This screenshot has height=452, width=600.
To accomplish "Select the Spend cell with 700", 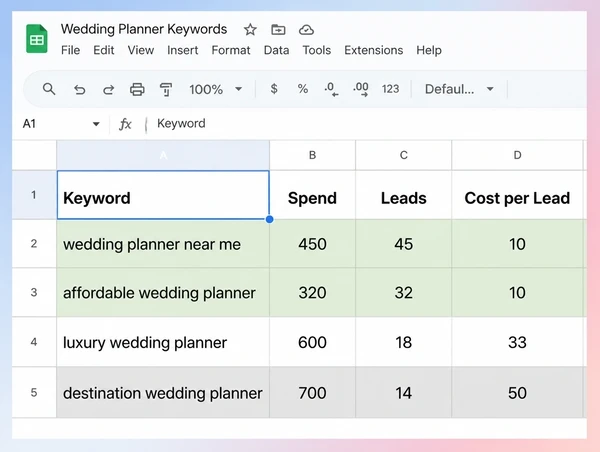I will tap(312, 392).
